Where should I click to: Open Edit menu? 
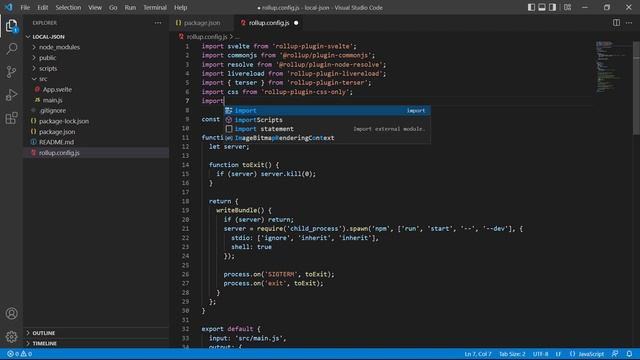(42, 7)
